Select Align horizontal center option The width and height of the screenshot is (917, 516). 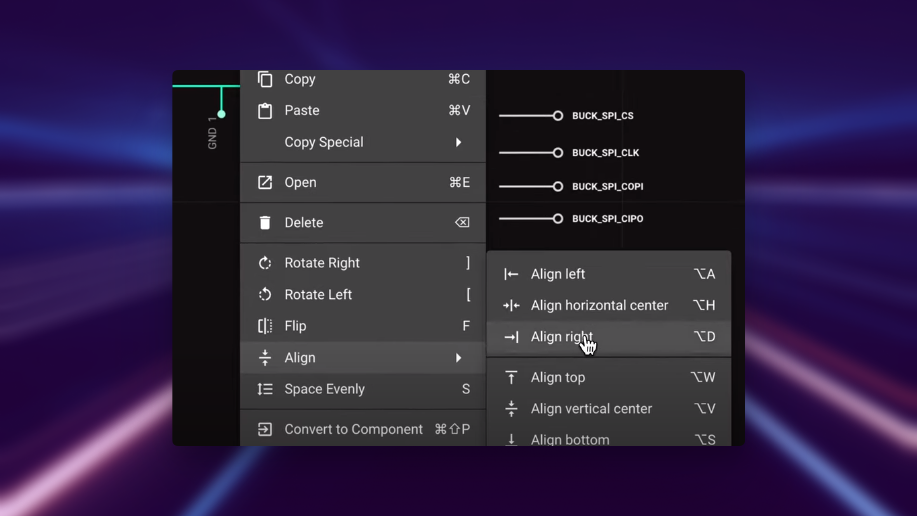599,305
